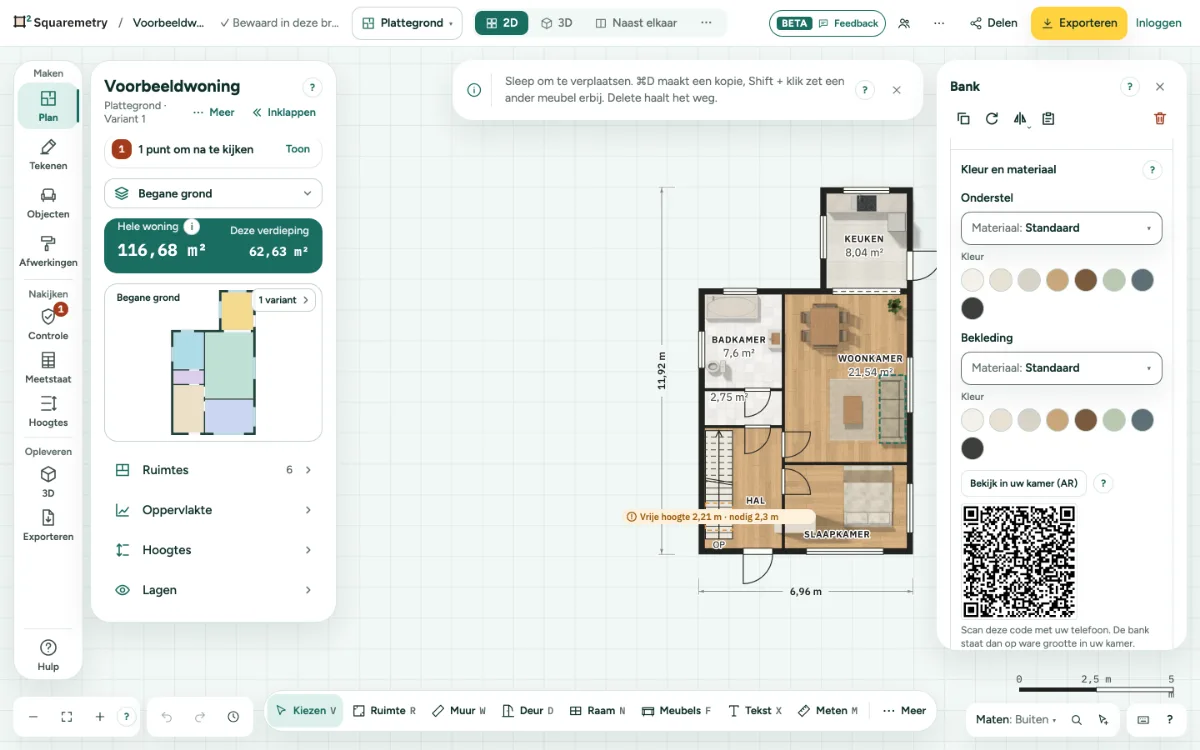Expand the Ruimtes section

click(x=213, y=470)
